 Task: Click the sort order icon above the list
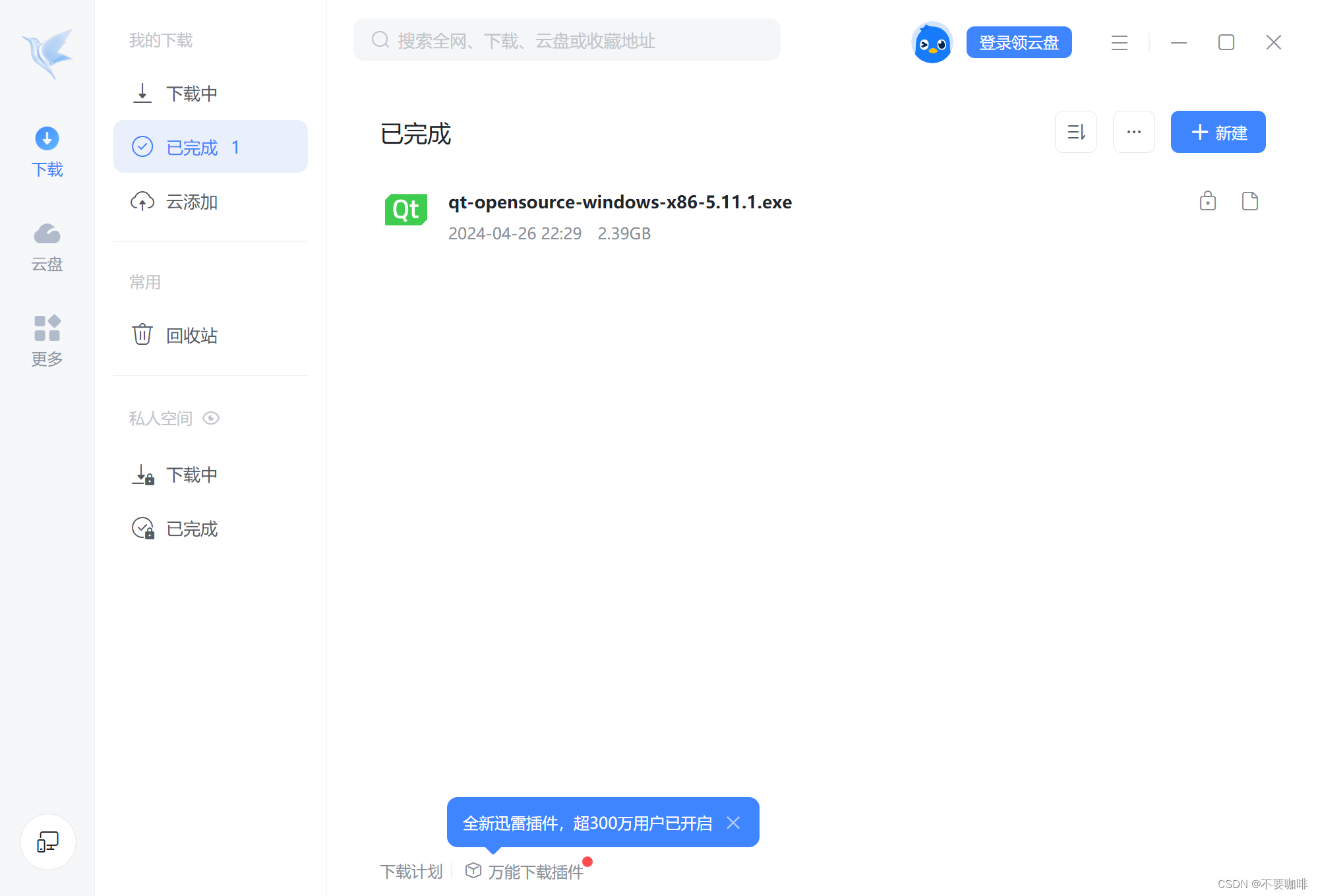click(x=1076, y=132)
